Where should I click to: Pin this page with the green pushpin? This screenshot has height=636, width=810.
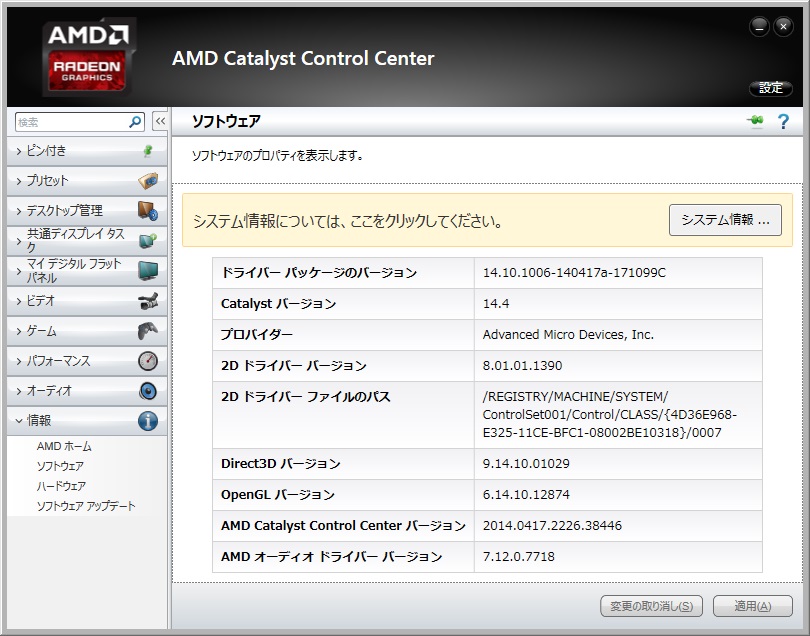click(755, 121)
